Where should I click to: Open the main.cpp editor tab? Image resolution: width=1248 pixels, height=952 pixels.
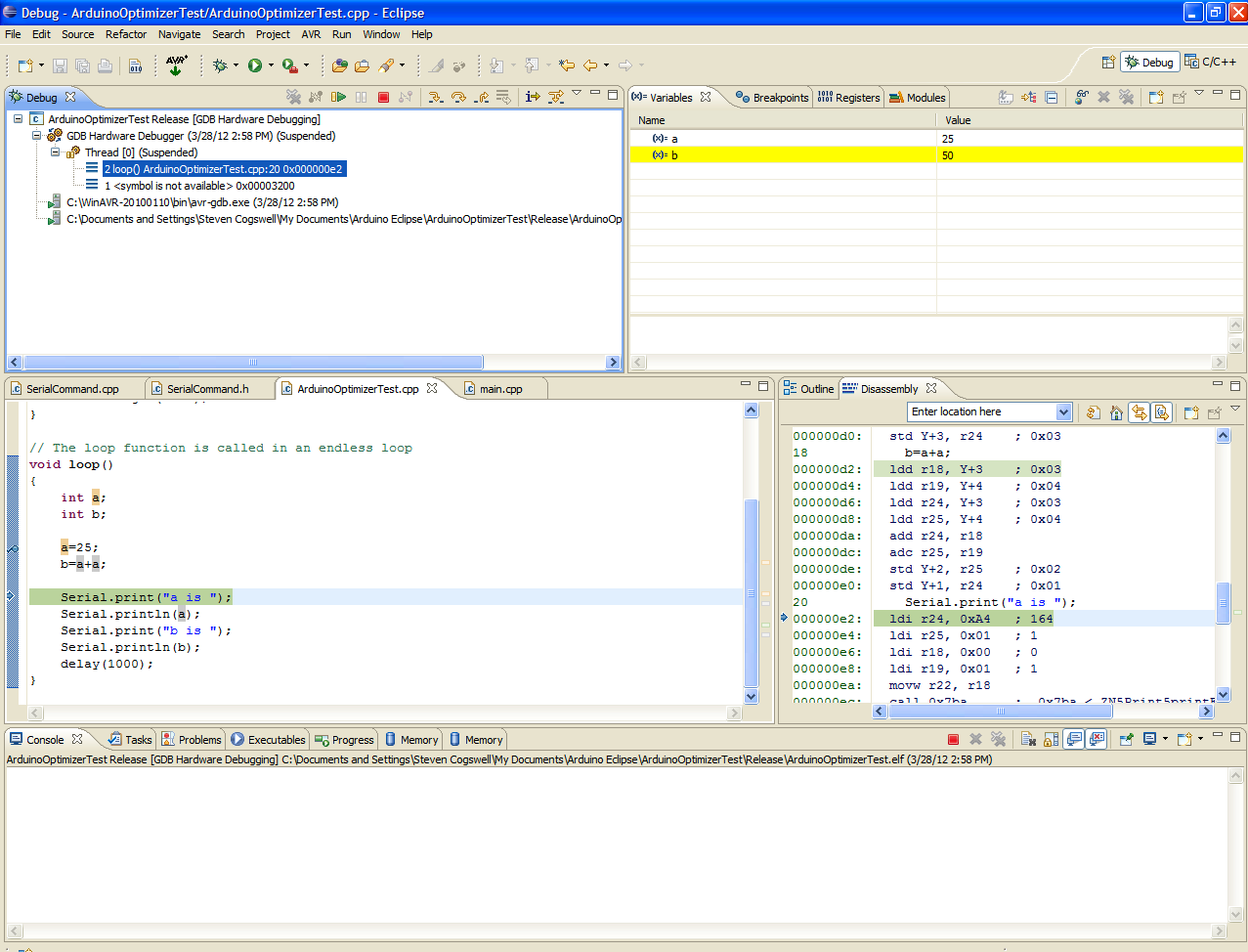pyautogui.click(x=500, y=389)
